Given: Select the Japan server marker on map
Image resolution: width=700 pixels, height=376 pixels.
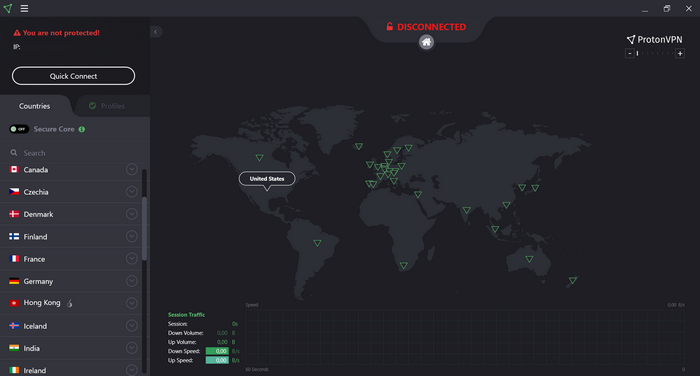Looking at the screenshot, I should 535,188.
